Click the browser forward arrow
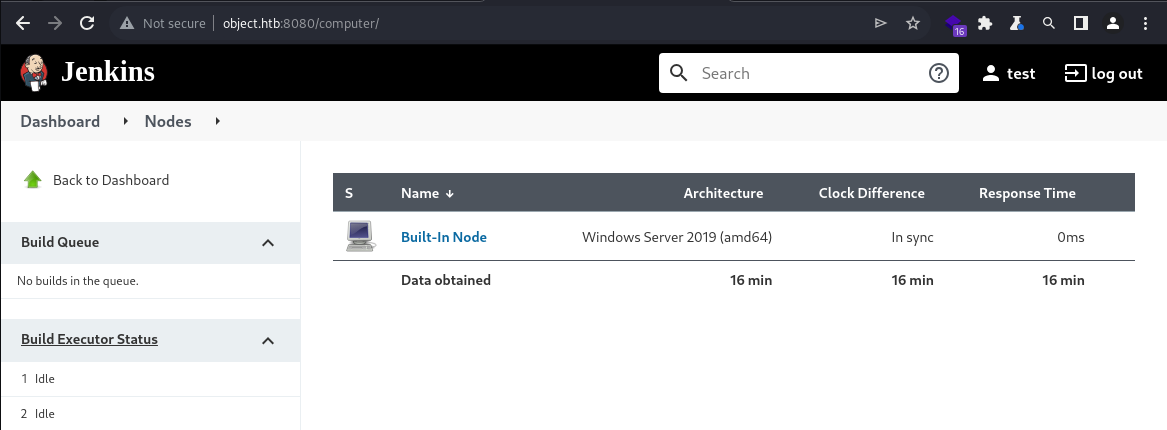 [55, 23]
